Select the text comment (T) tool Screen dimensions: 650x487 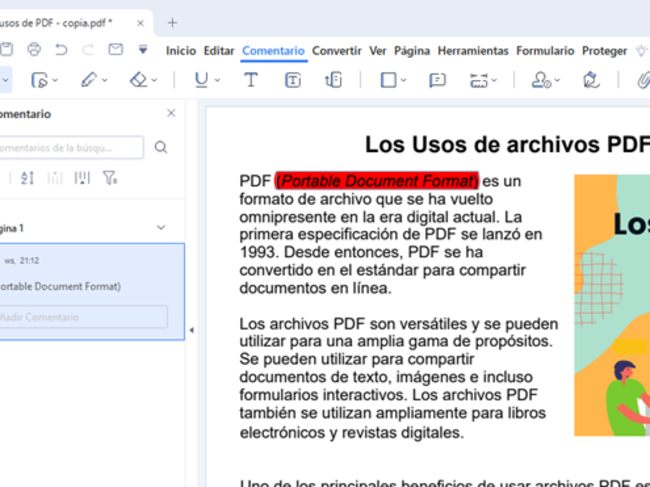(x=251, y=80)
